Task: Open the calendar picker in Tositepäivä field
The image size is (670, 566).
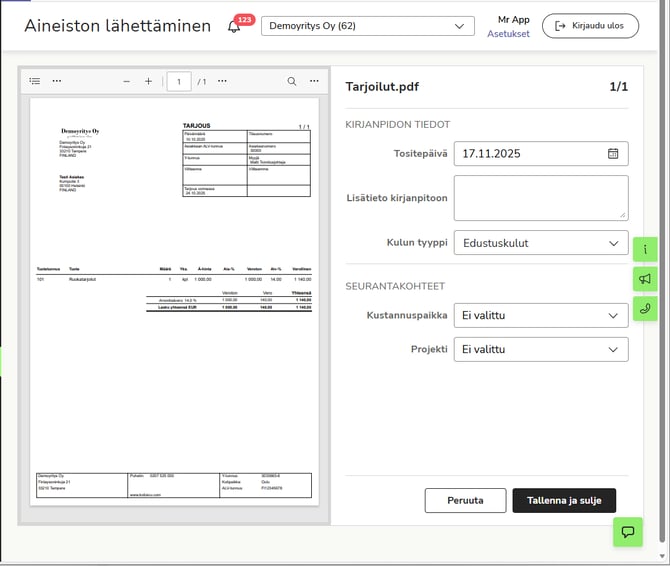Action: (x=613, y=154)
